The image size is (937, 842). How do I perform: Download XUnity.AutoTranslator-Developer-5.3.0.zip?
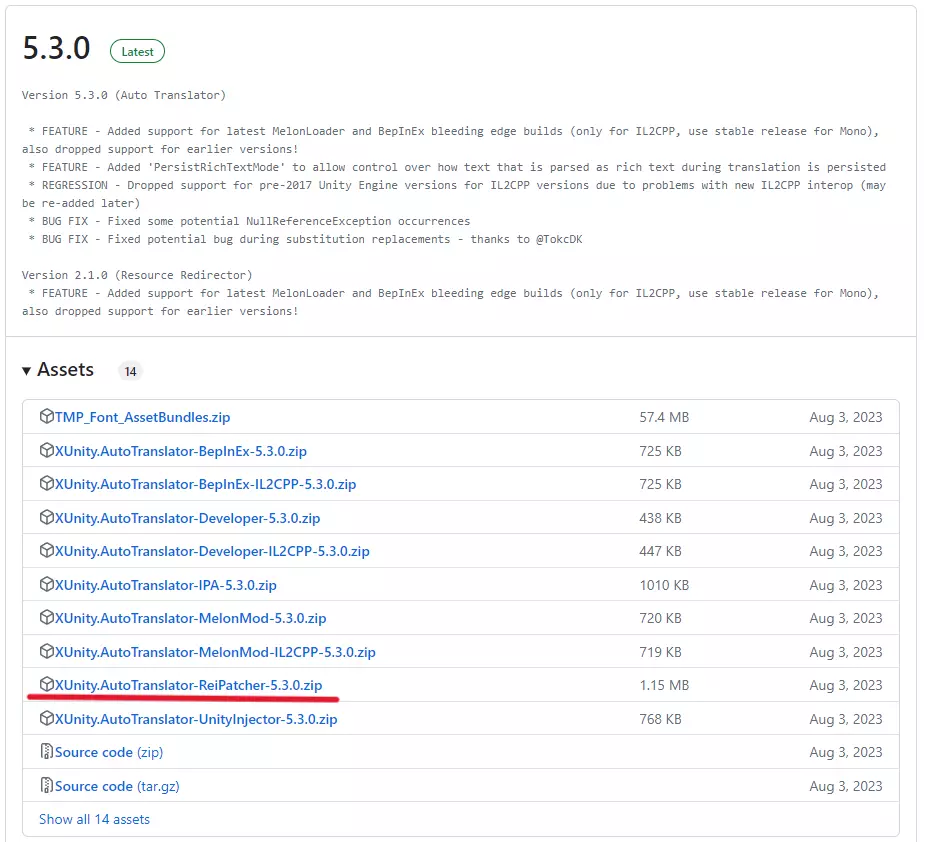[x=188, y=518]
